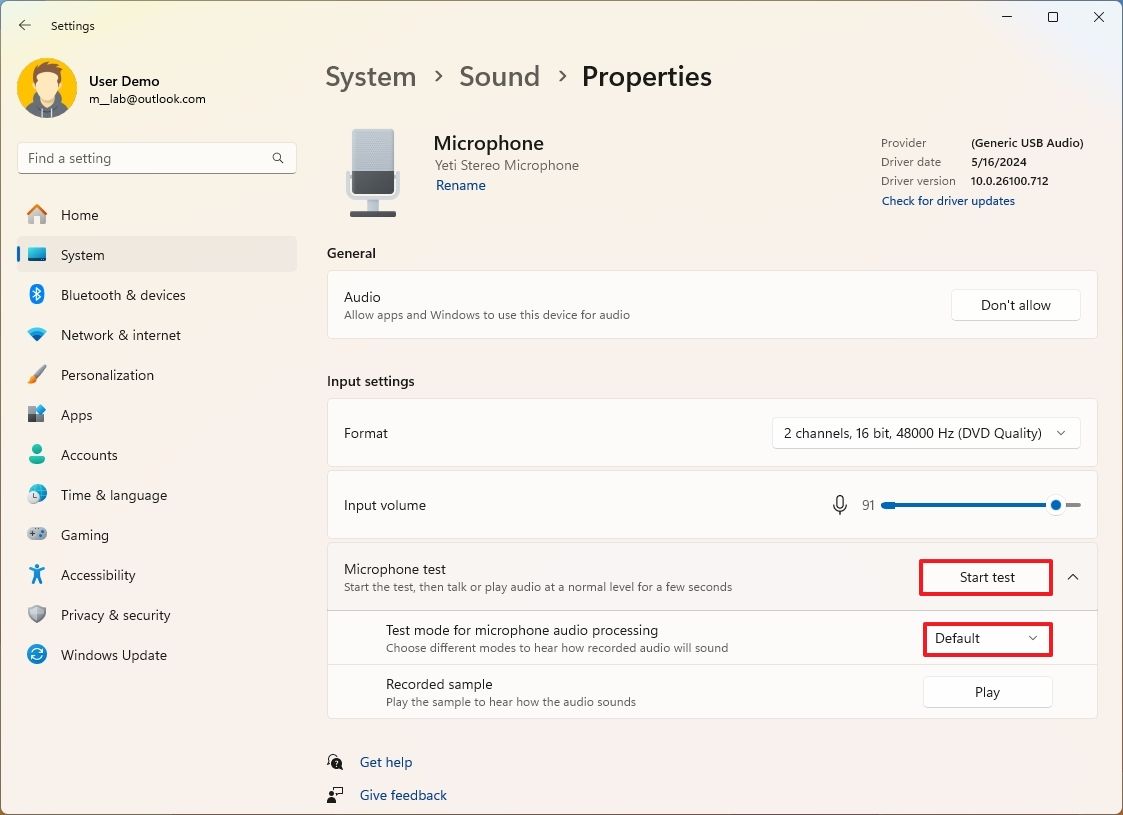
Task: Click the Find a setting search box
Action: tap(156, 158)
